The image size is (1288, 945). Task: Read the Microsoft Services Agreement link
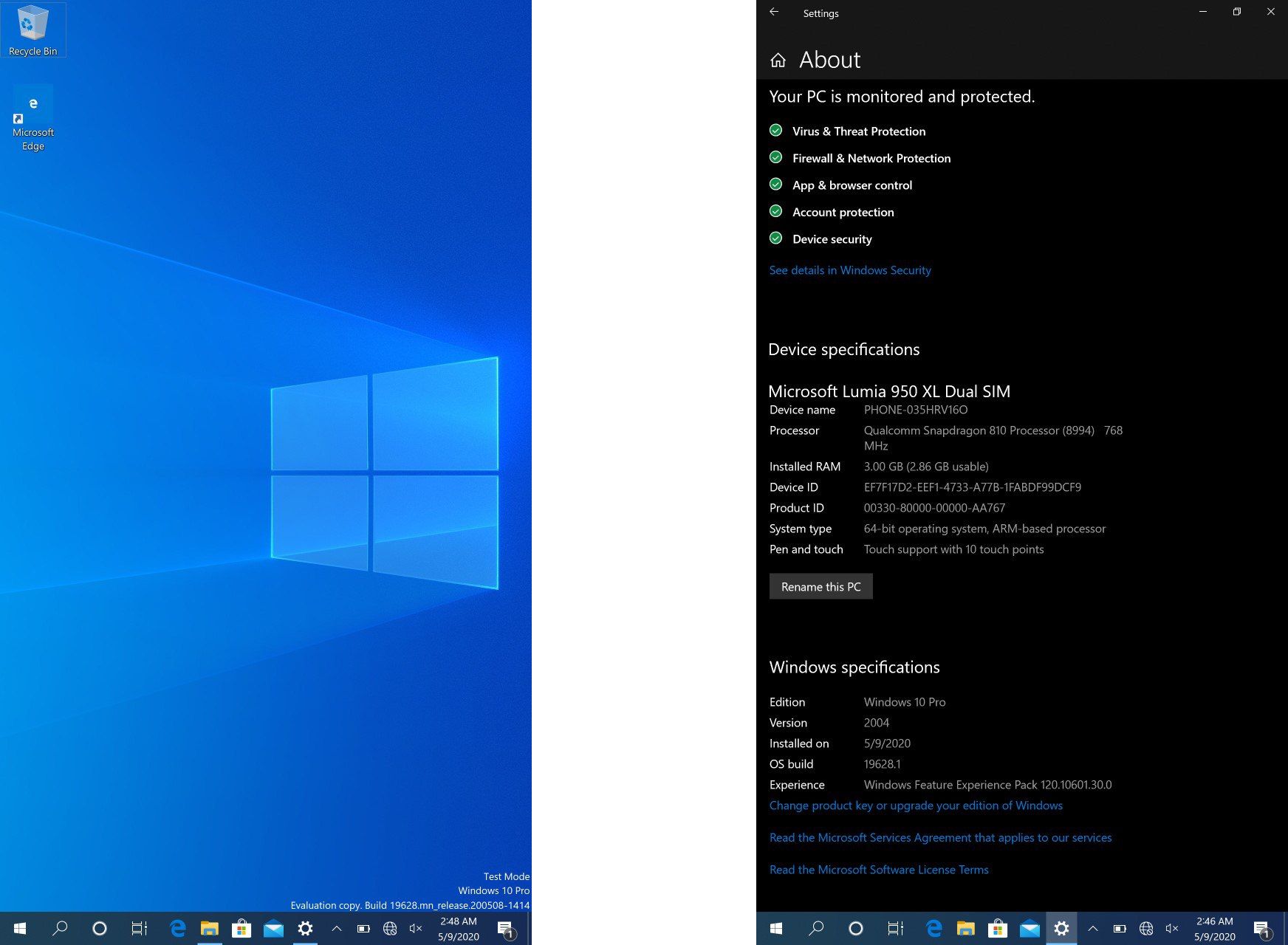tap(940, 837)
